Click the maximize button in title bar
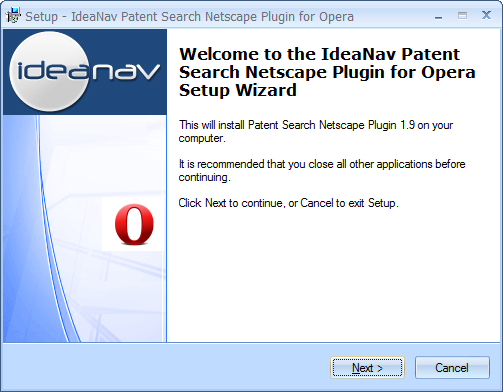 462,16
